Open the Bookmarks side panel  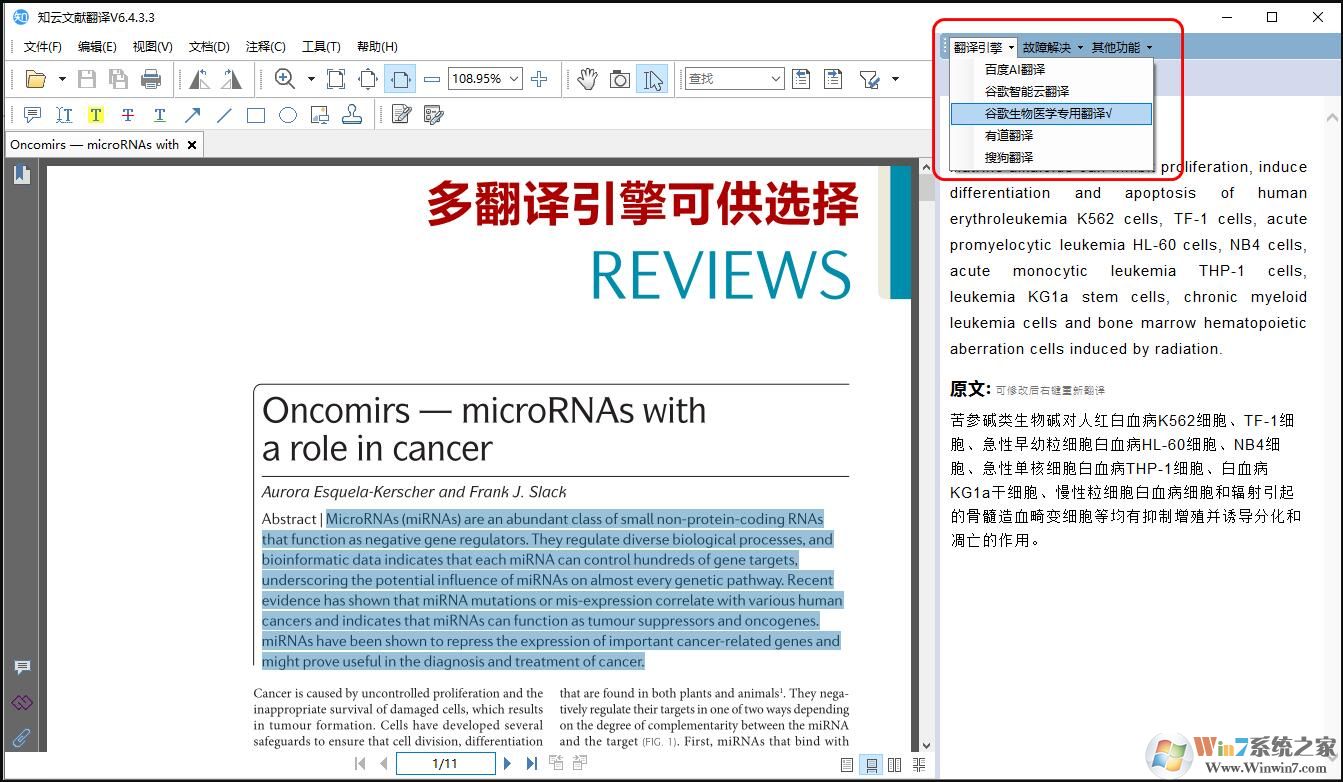pos(21,175)
